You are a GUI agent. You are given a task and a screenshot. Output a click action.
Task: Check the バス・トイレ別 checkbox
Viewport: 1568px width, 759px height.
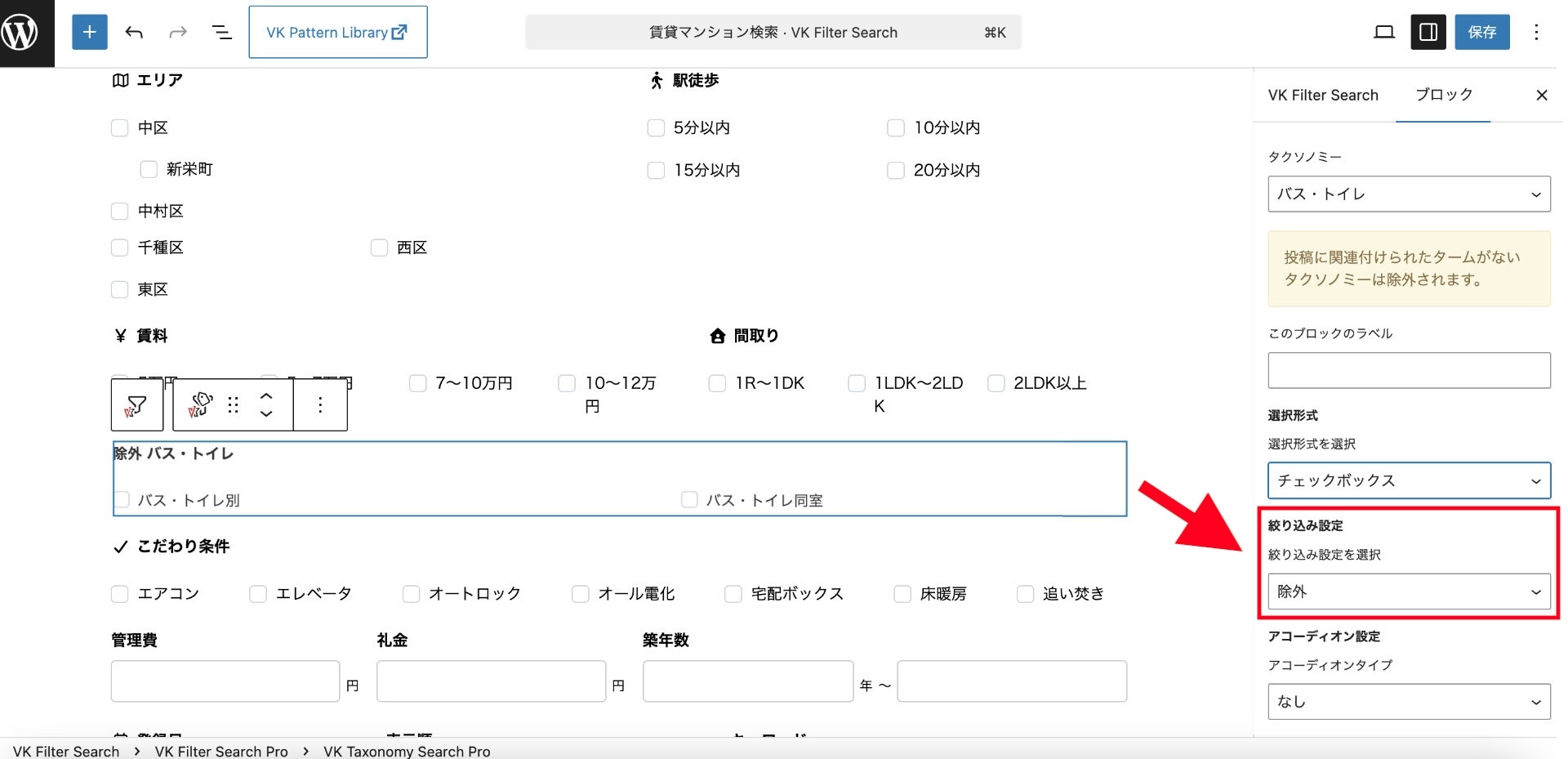[x=121, y=499]
